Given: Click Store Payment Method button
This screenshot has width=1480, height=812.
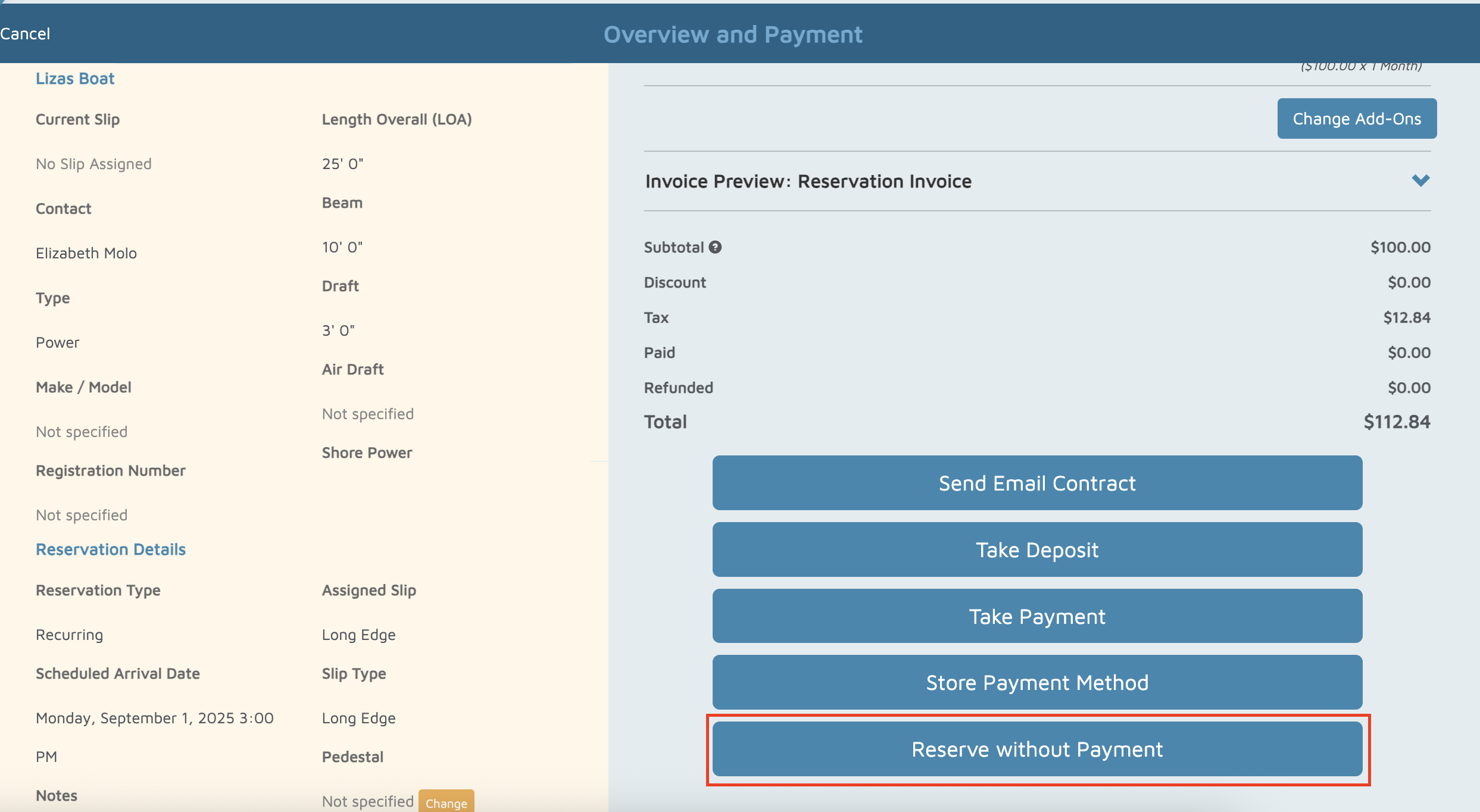Looking at the screenshot, I should click(1036, 682).
